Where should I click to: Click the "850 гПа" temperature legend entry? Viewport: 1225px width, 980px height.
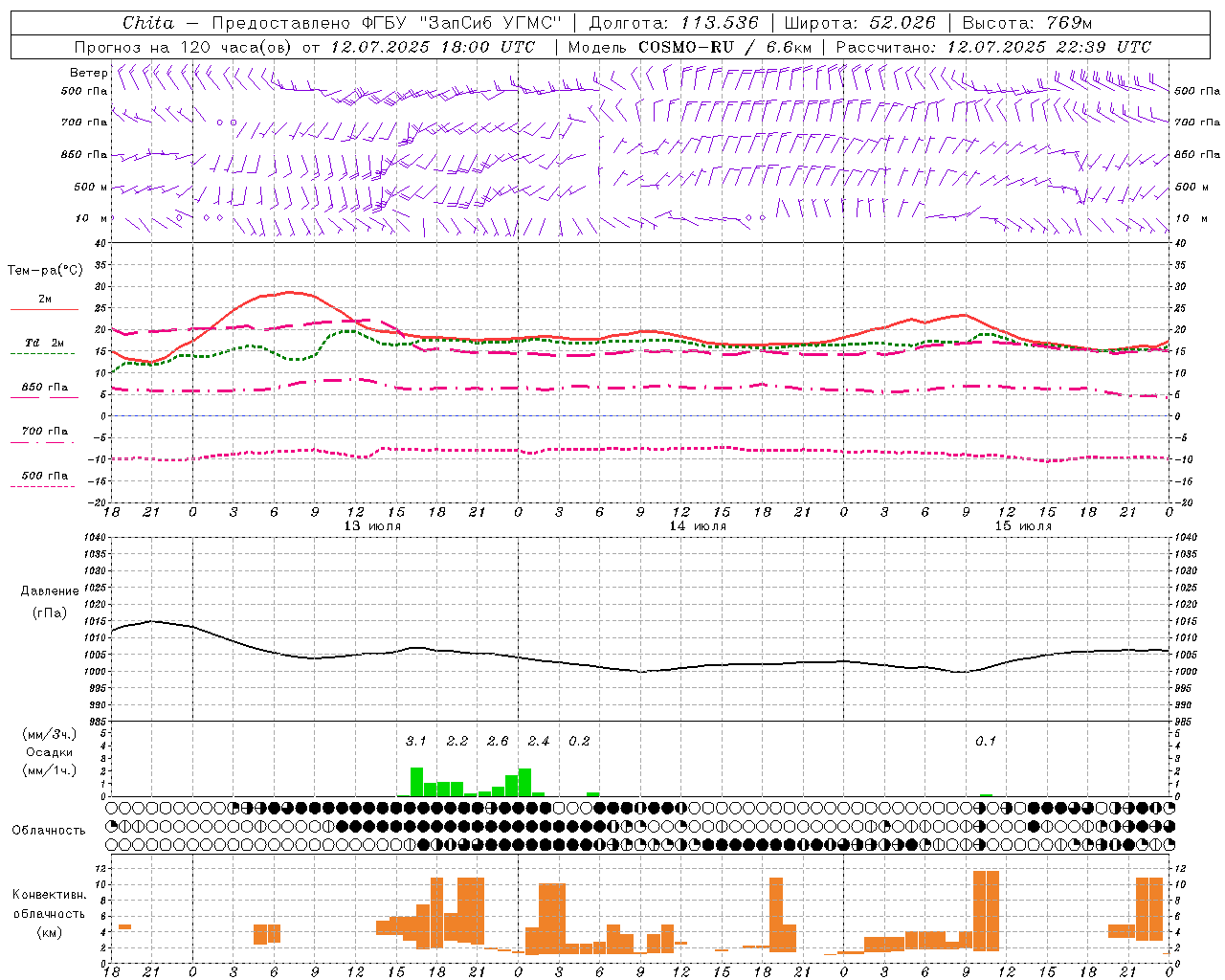44,388
